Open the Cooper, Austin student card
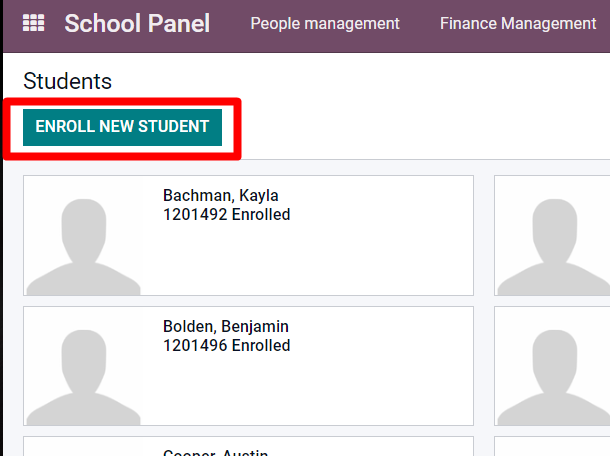 tap(248, 446)
